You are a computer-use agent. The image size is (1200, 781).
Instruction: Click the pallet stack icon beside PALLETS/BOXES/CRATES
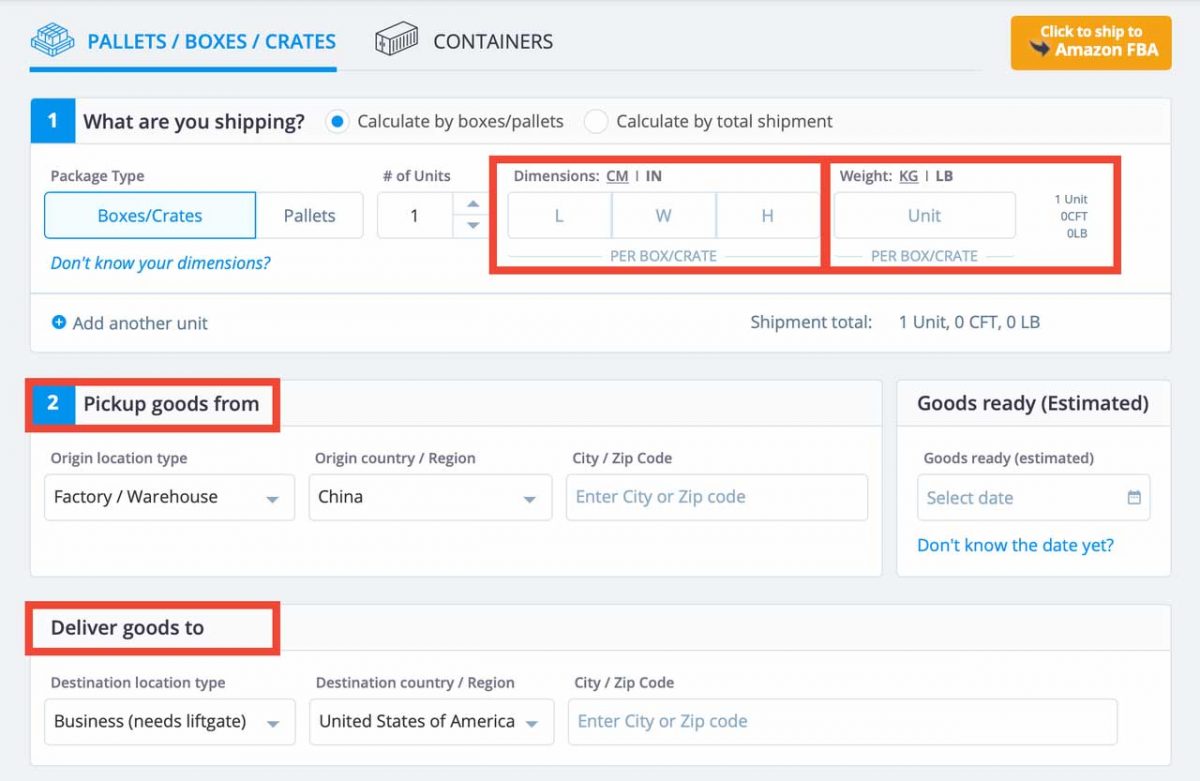click(52, 40)
